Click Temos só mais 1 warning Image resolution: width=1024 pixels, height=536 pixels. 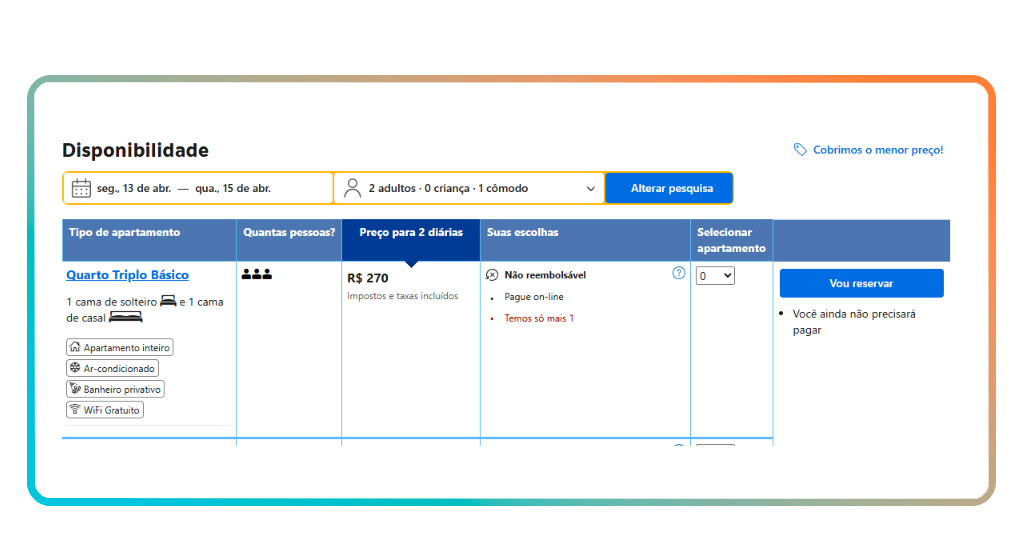point(539,318)
